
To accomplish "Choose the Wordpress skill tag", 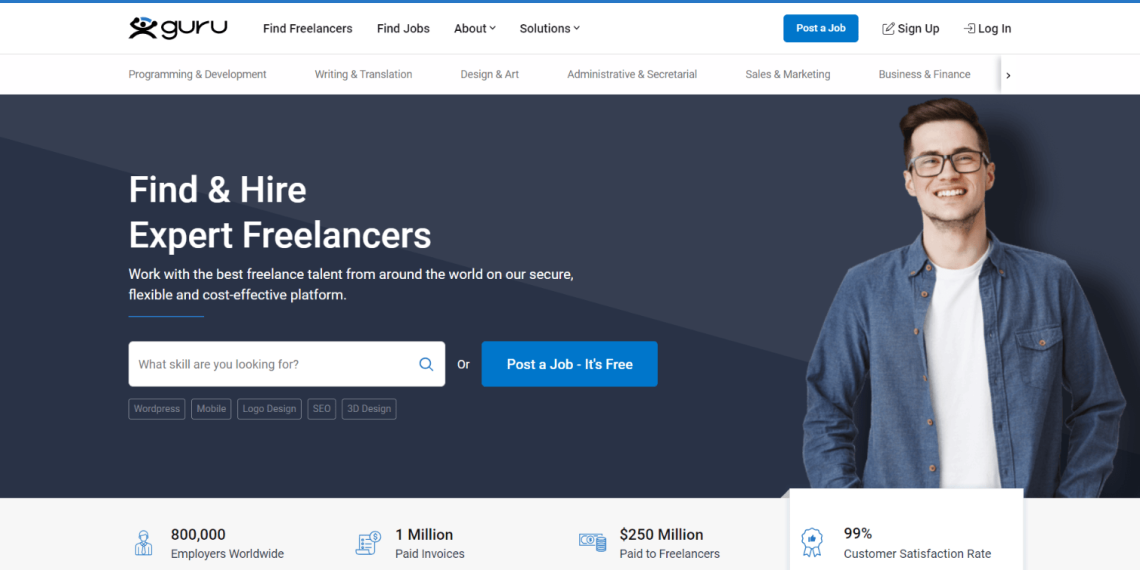I will pyautogui.click(x=157, y=409).
